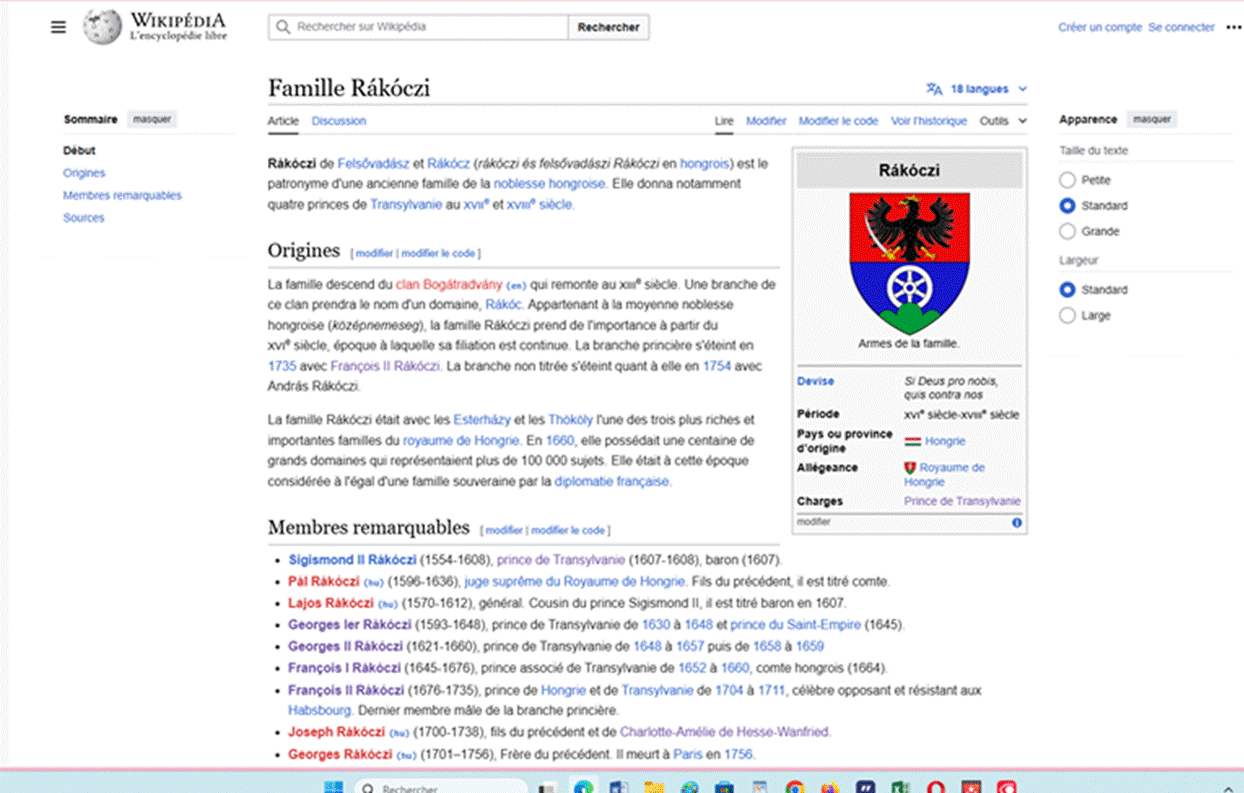Open the Modifier tab

click(766, 121)
